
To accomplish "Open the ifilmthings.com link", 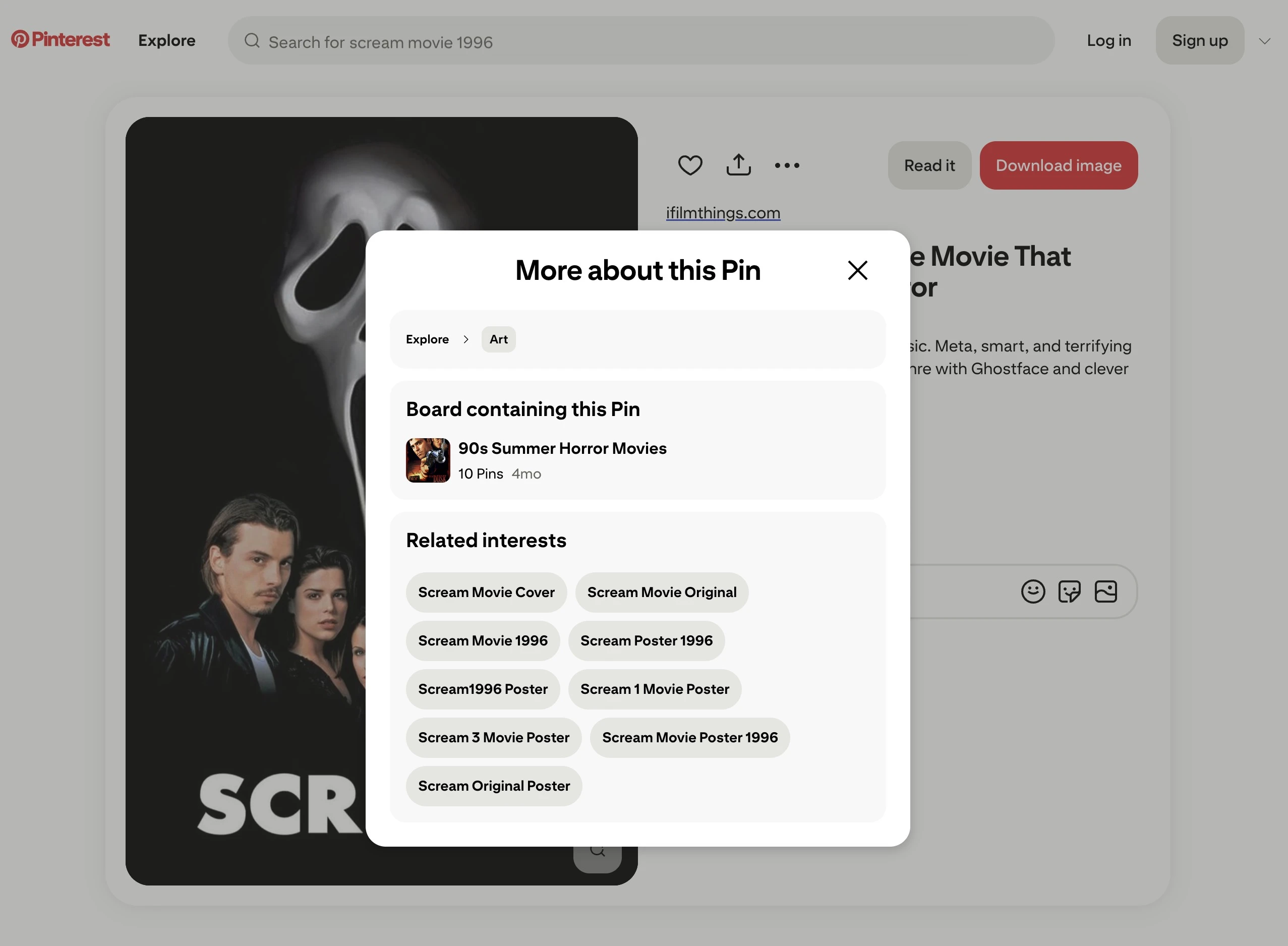I will tap(723, 212).
